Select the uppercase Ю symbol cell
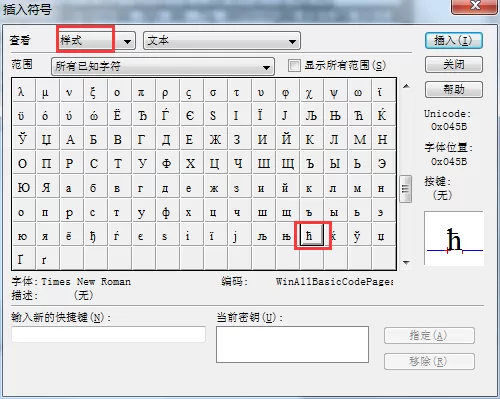500x399 pixels. pyautogui.click(x=23, y=187)
